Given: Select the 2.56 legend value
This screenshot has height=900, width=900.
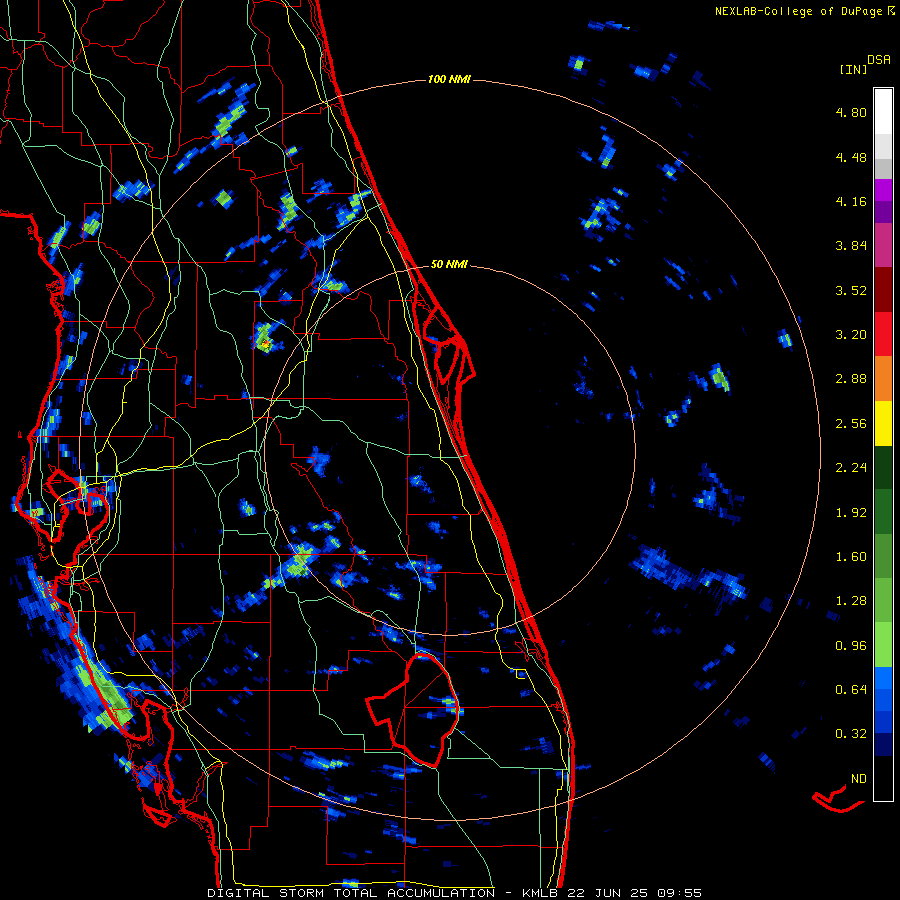Looking at the screenshot, I should (851, 424).
